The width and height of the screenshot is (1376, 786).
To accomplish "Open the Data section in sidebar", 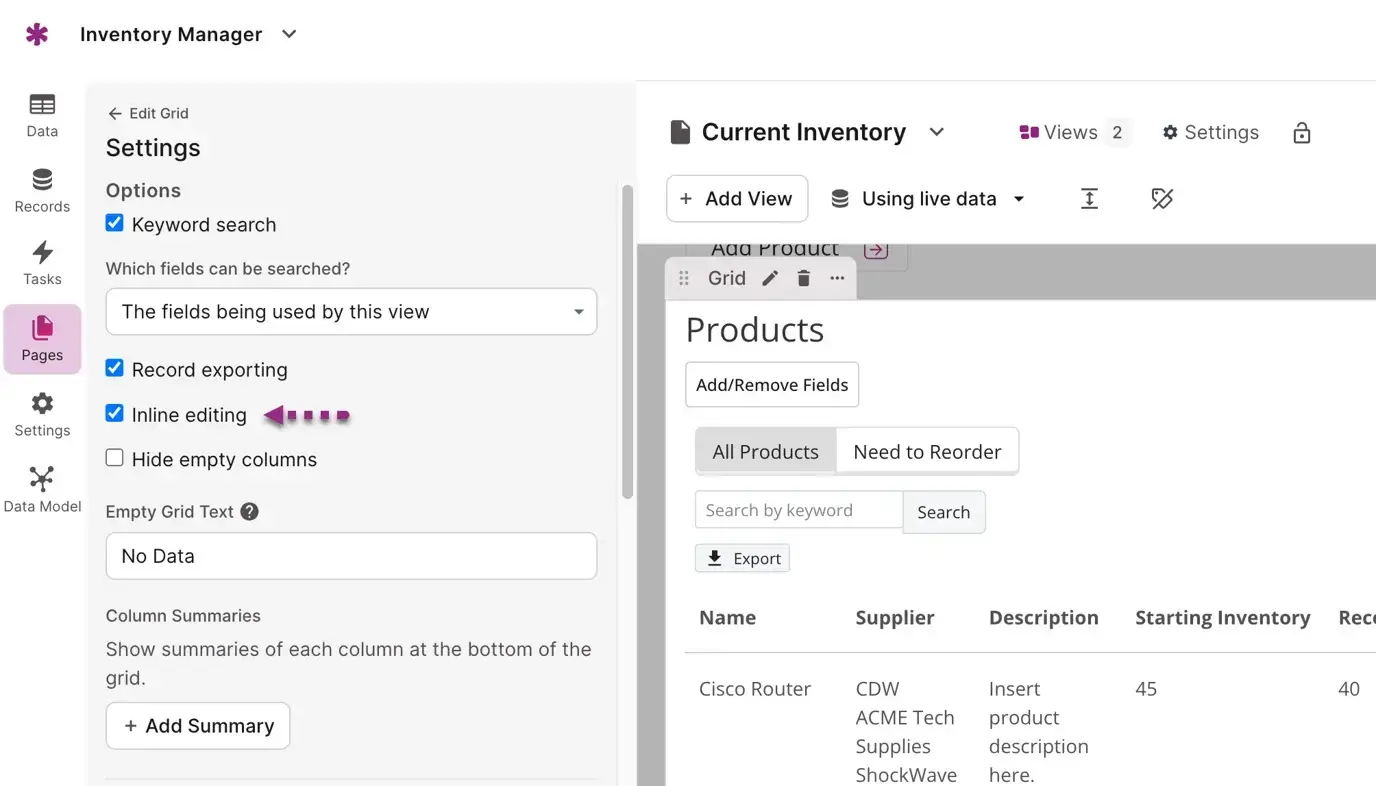I will pos(42,115).
